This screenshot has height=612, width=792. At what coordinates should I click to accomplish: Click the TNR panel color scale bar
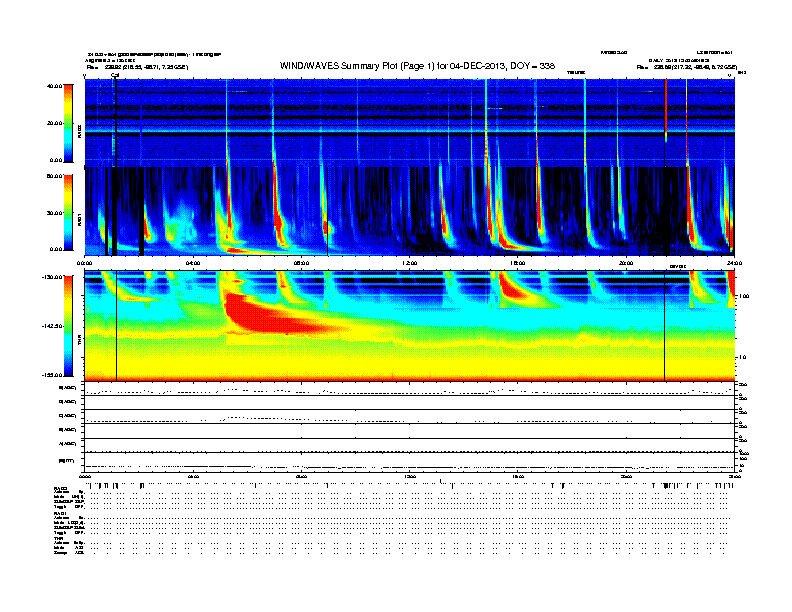68,326
